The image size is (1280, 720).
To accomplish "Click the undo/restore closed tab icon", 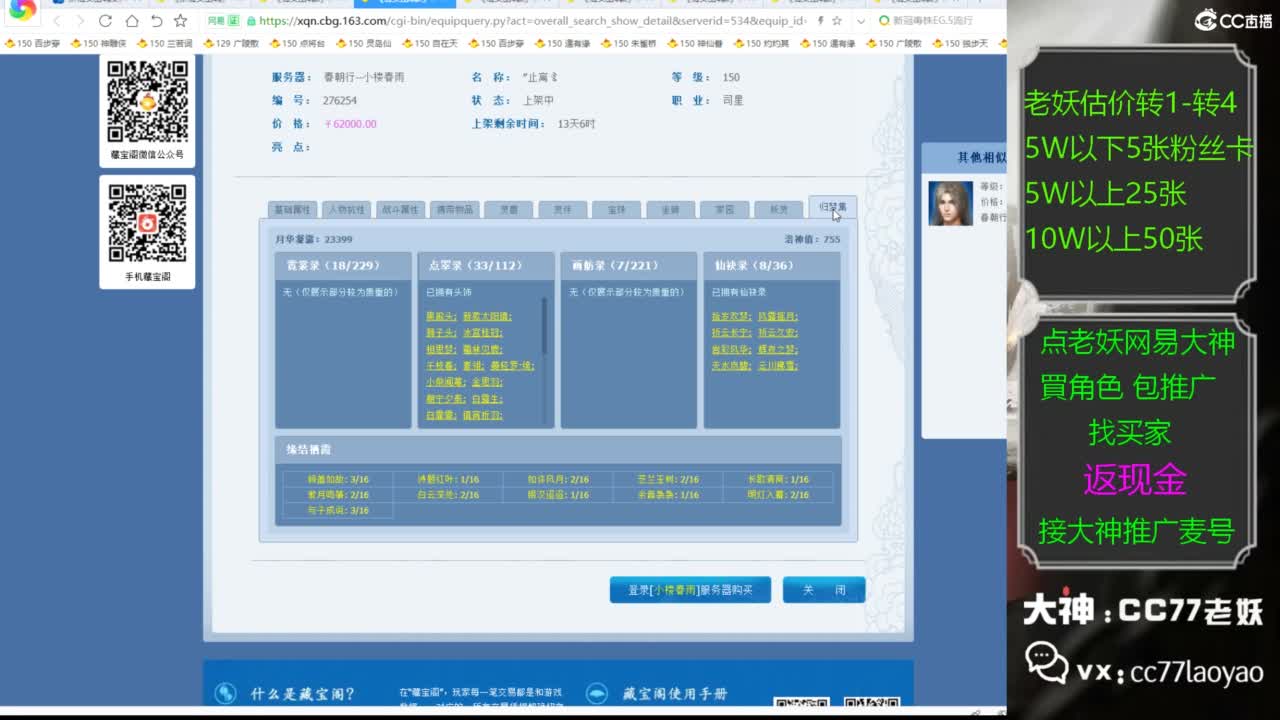I will click(156, 21).
